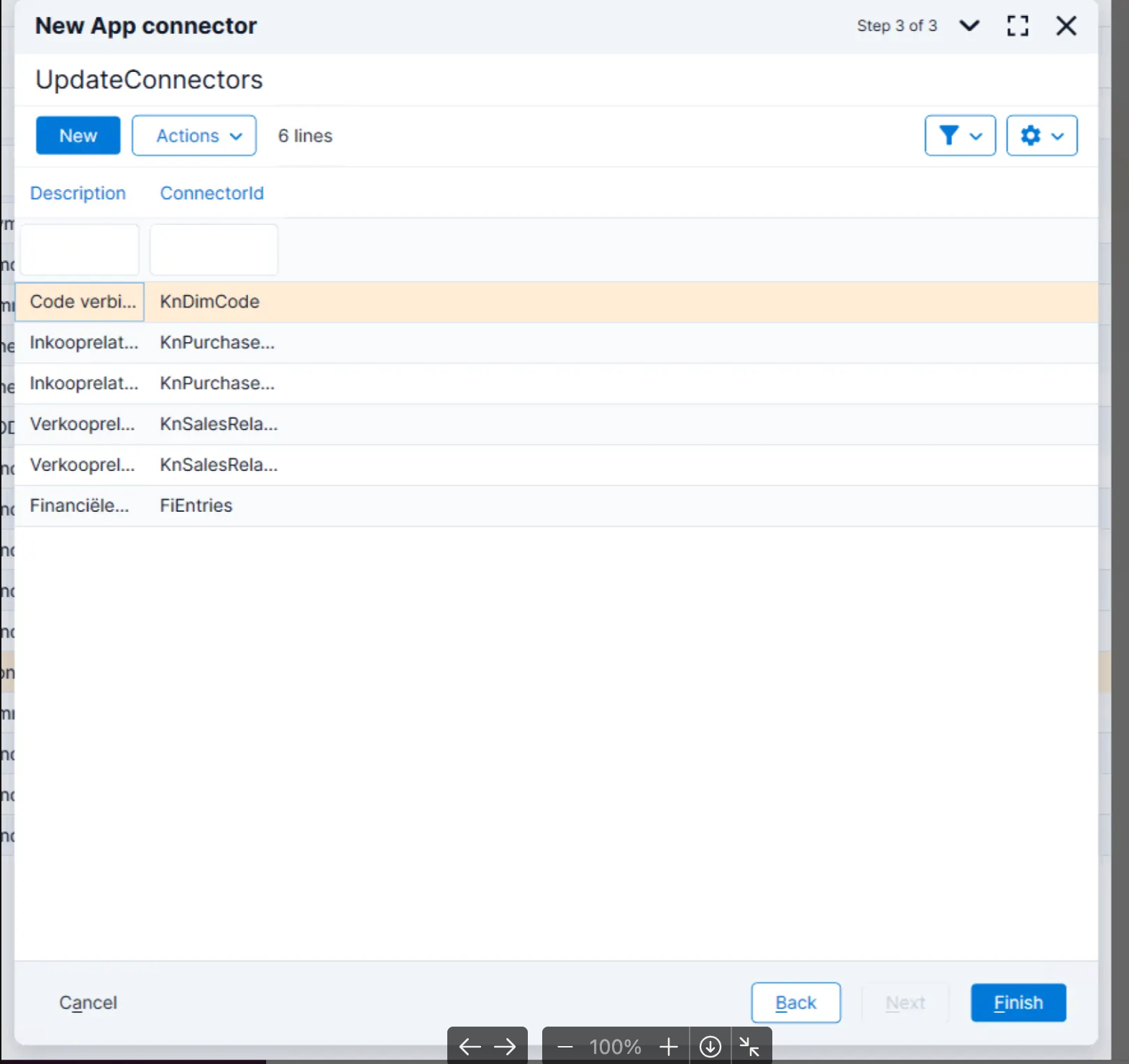The image size is (1129, 1064).
Task: Click the download icon in viewer toolbar
Action: [710, 1047]
